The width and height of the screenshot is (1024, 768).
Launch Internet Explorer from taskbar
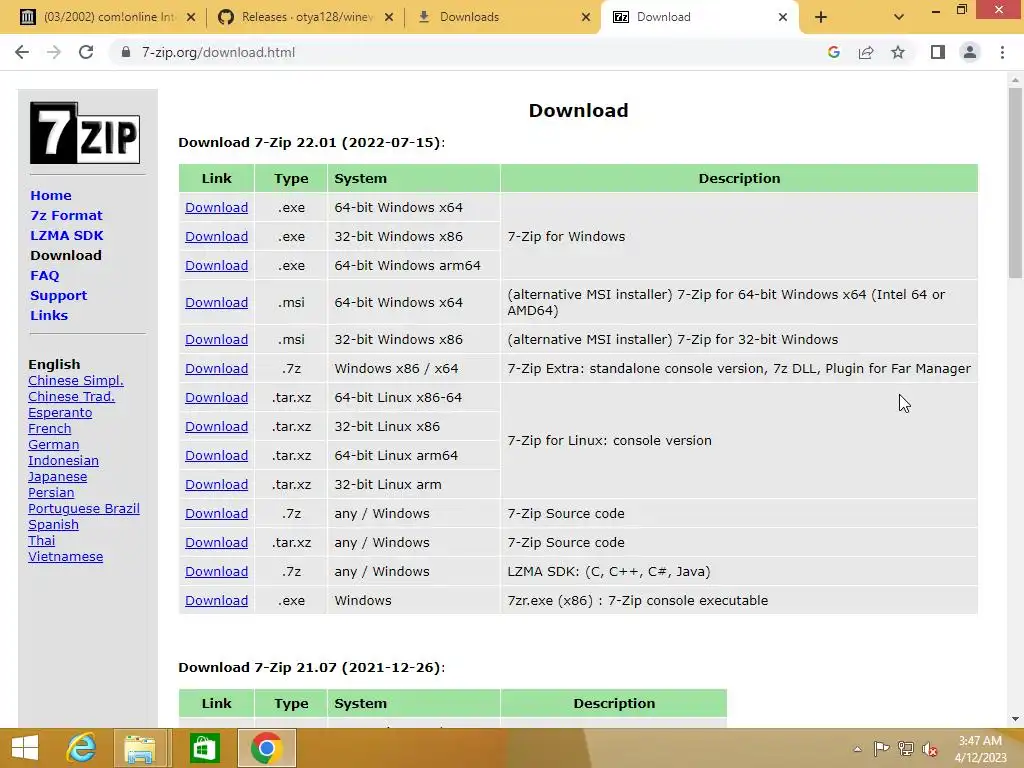point(82,748)
